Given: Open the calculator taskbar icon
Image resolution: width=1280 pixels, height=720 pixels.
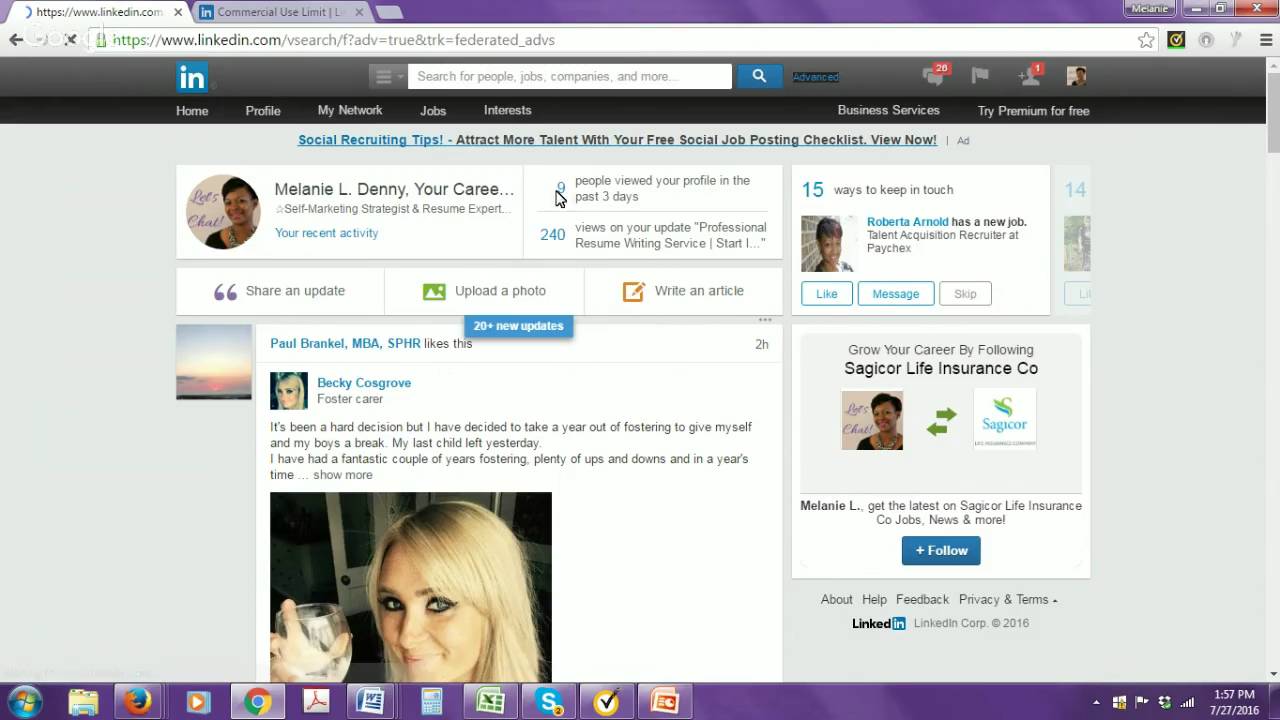Looking at the screenshot, I should (431, 702).
